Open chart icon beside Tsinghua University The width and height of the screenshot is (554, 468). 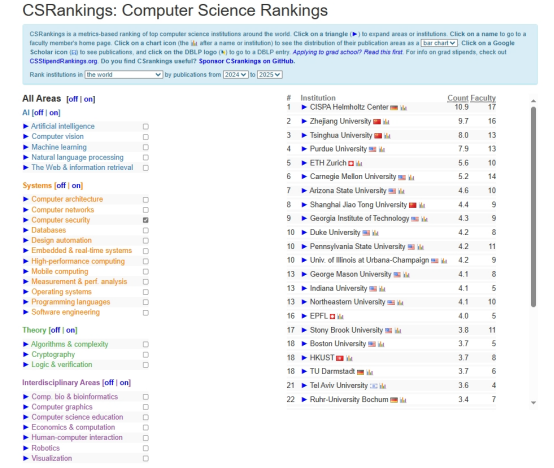click(x=387, y=136)
